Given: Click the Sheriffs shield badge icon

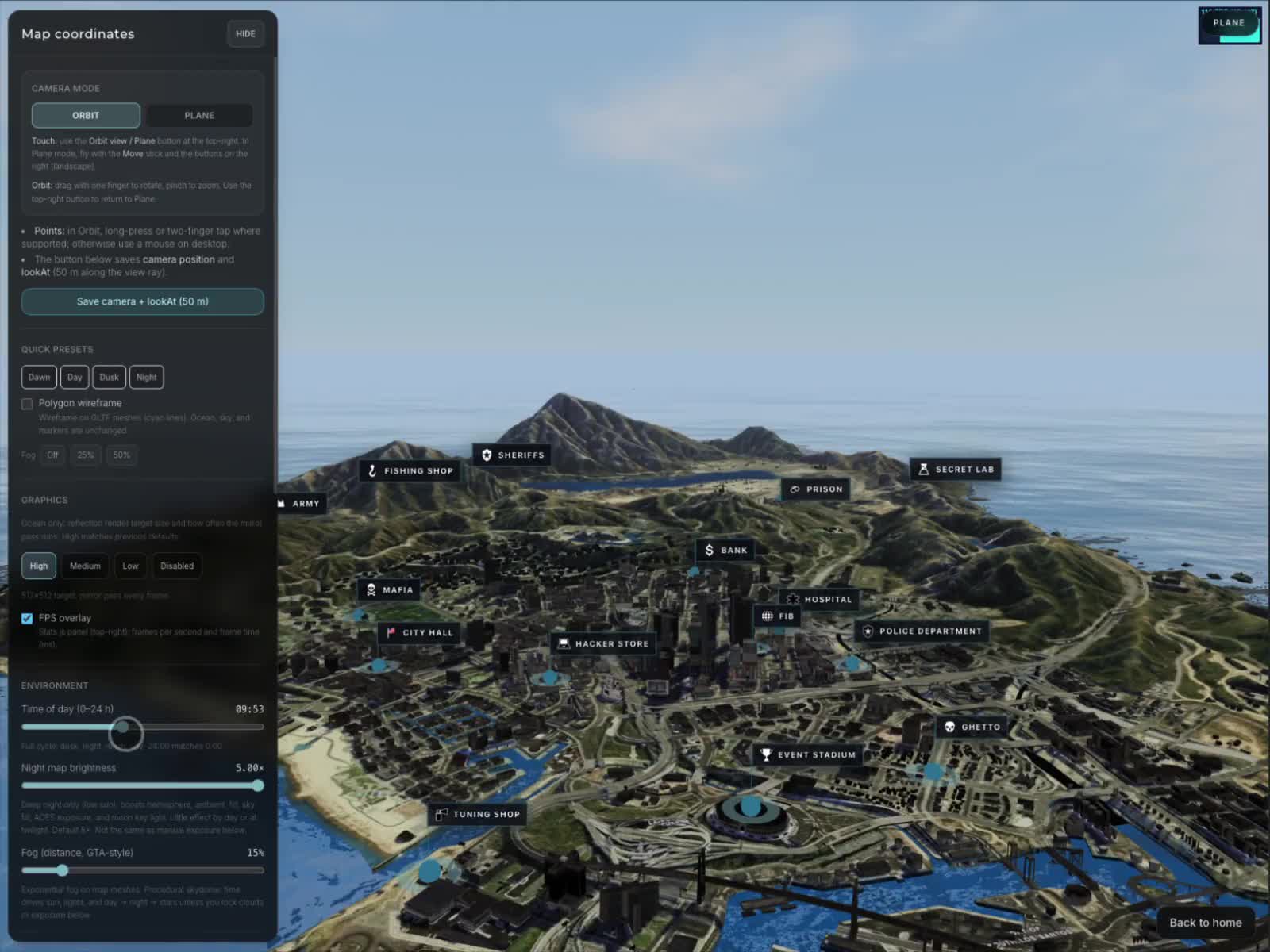Looking at the screenshot, I should coord(487,455).
